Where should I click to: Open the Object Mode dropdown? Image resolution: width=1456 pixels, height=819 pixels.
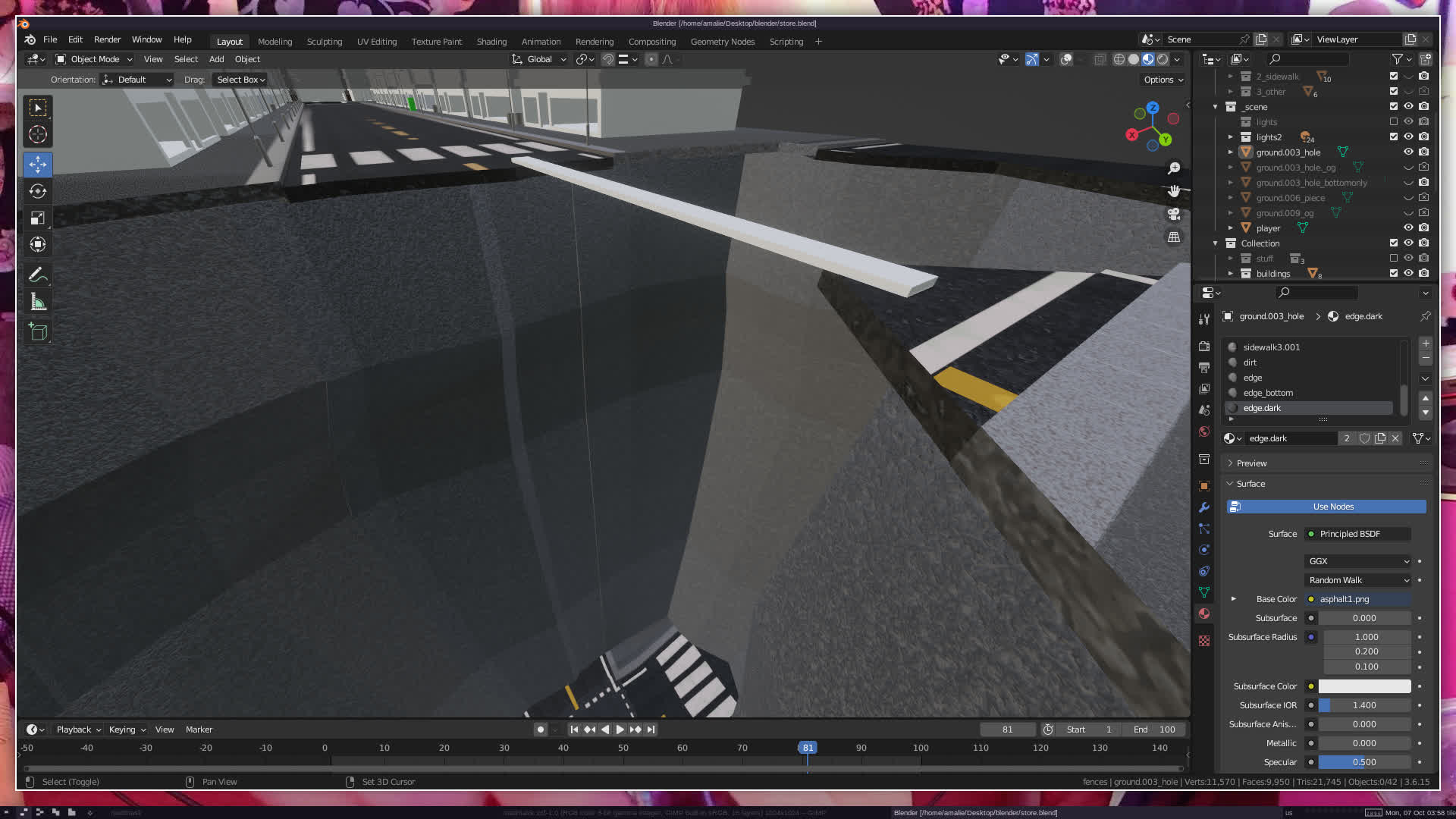[94, 59]
